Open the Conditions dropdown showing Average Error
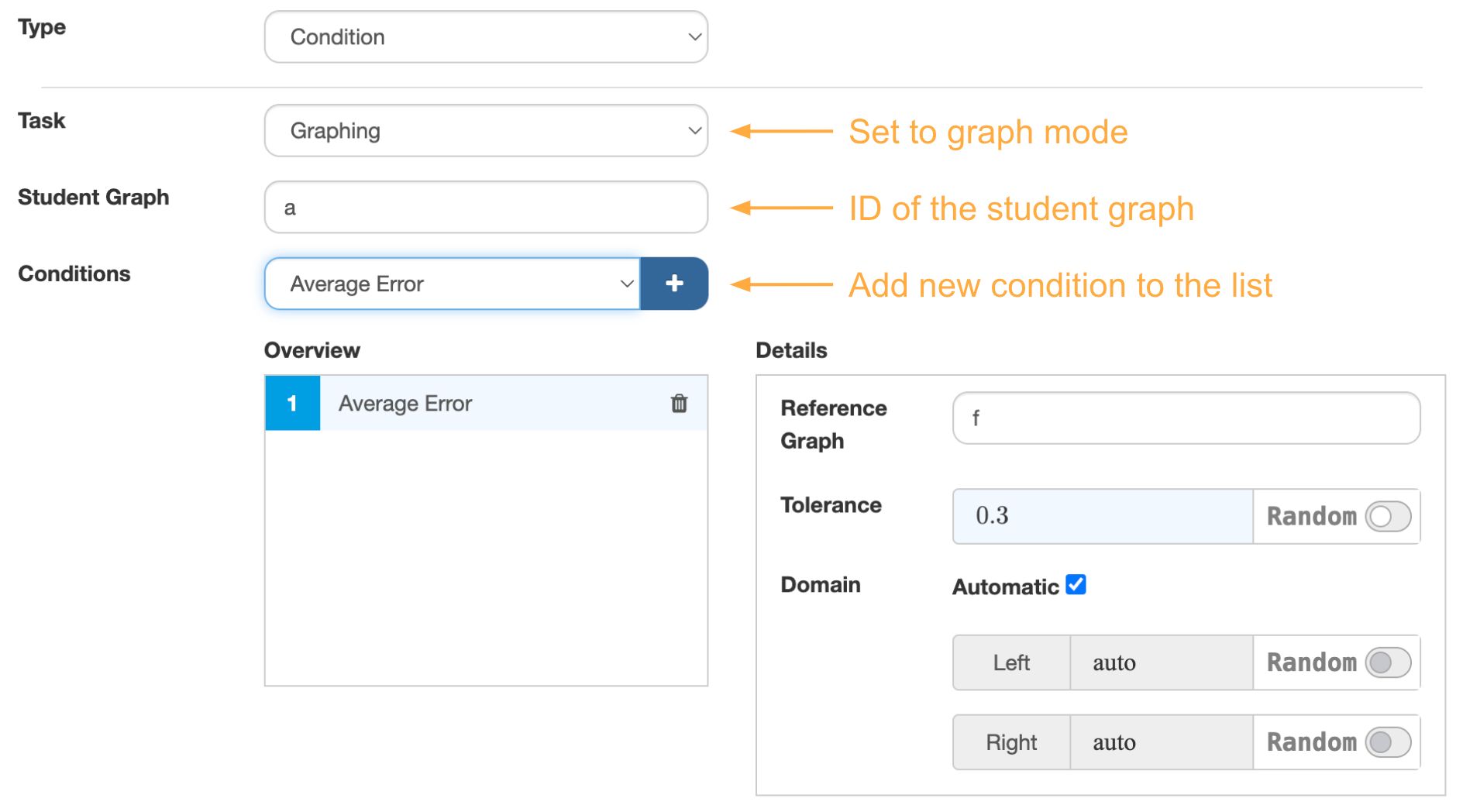The width and height of the screenshot is (1463, 812). [453, 284]
